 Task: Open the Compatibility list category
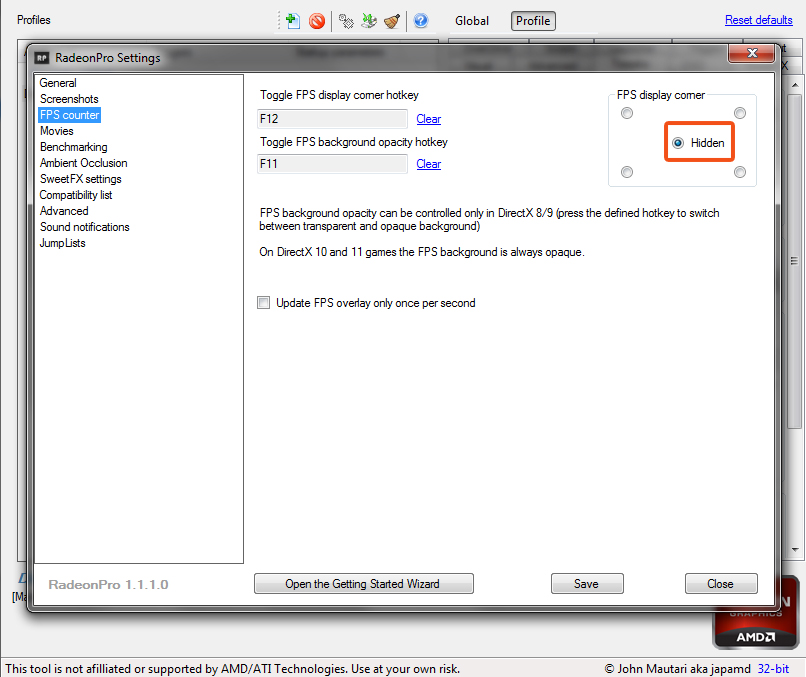pyautogui.click(x=76, y=195)
